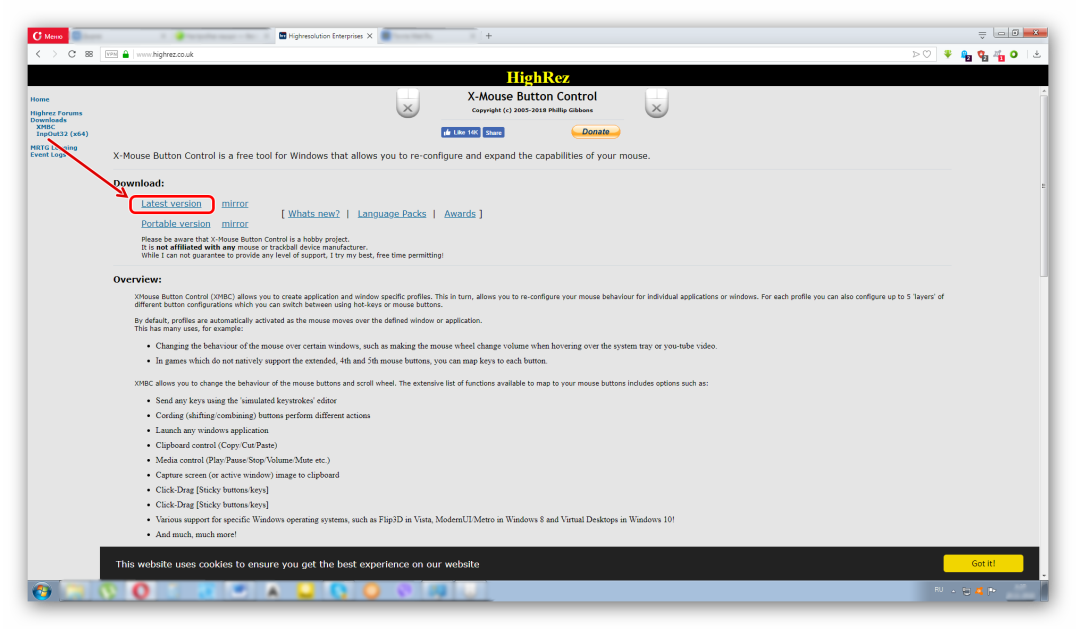This screenshot has width=1076, height=629.
Task: Show hidden tray icons arrow
Action: pyautogui.click(x=953, y=591)
